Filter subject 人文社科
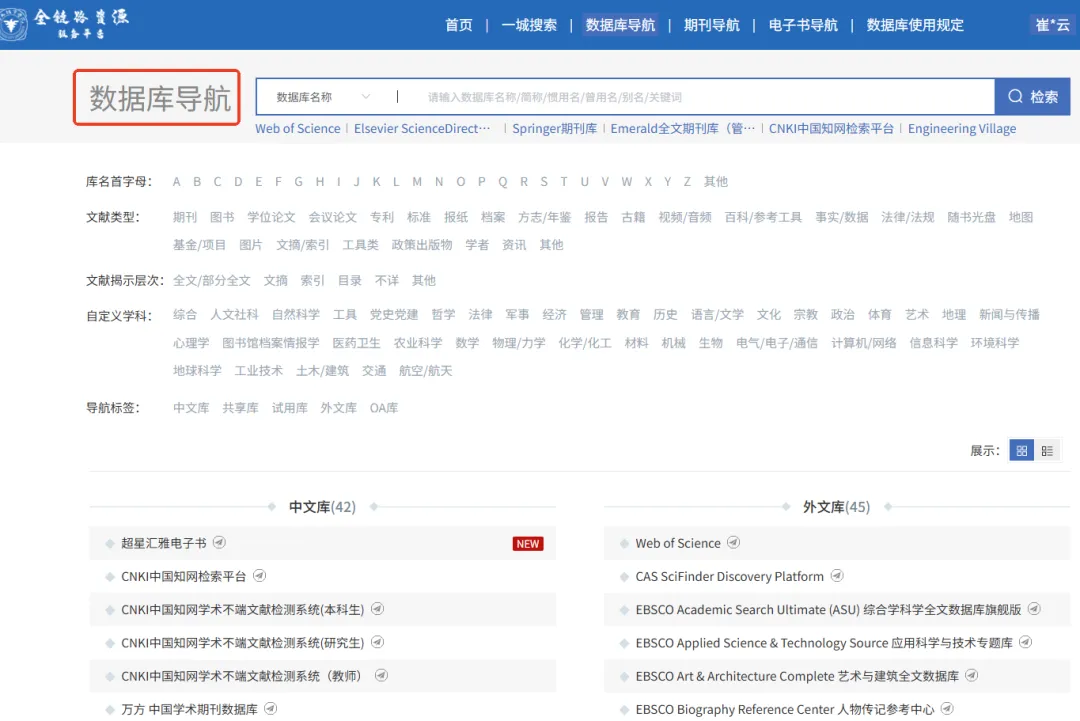The width and height of the screenshot is (1080, 721). click(234, 315)
